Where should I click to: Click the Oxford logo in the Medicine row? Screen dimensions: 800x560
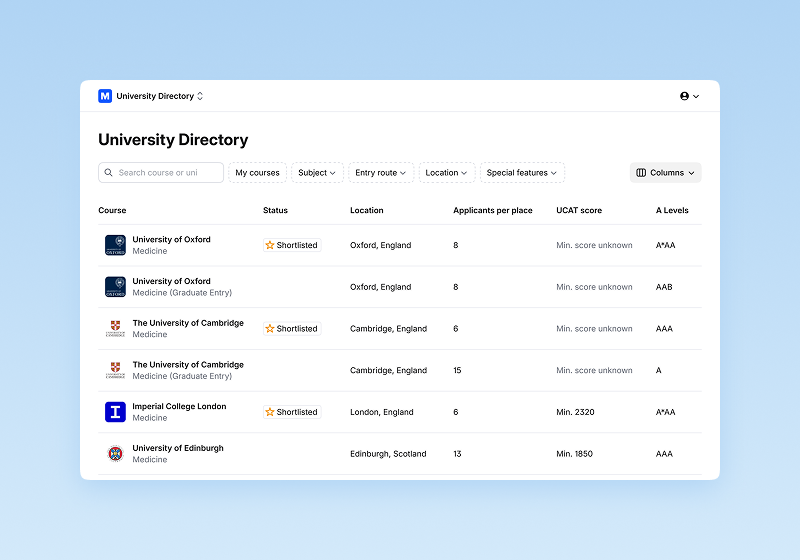pyautogui.click(x=115, y=245)
